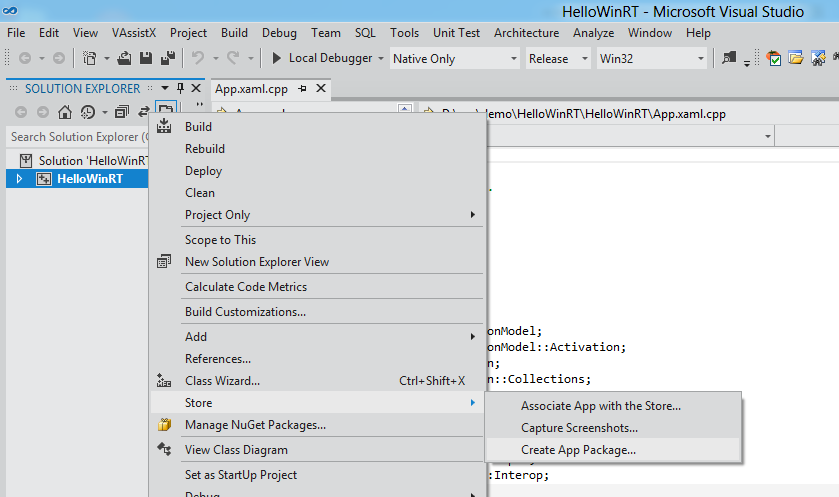Click the Open File toolbar icon
Screen dimensions: 839x497
click(124, 58)
